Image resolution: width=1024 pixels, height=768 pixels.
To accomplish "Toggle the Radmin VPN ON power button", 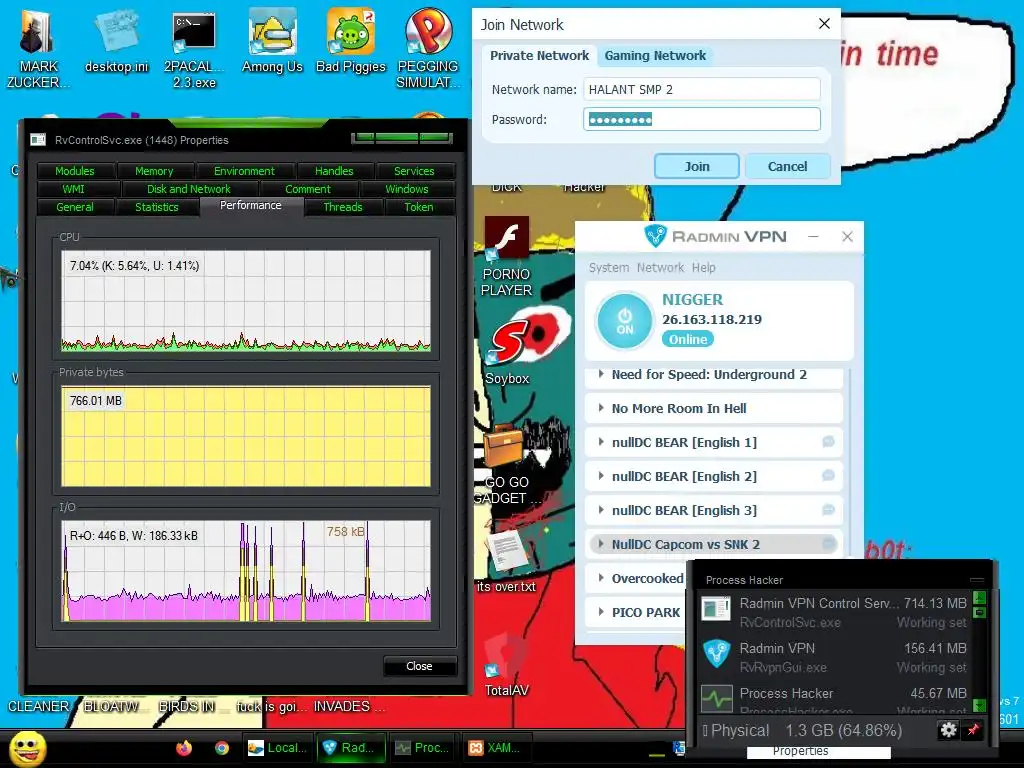I will [624, 321].
